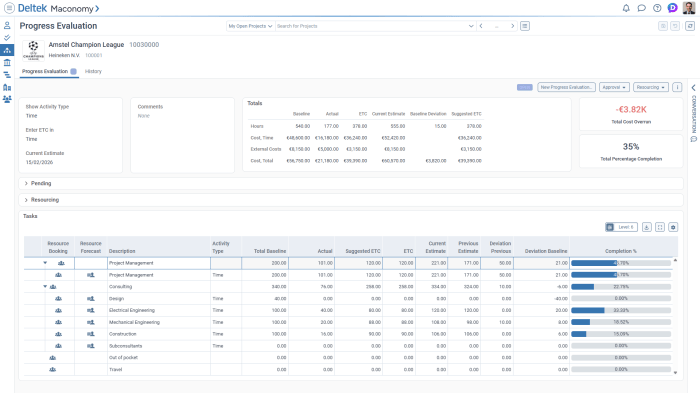Click the export download icon above the Tasks table
Screen dimensions: 700x393
coord(646,227)
